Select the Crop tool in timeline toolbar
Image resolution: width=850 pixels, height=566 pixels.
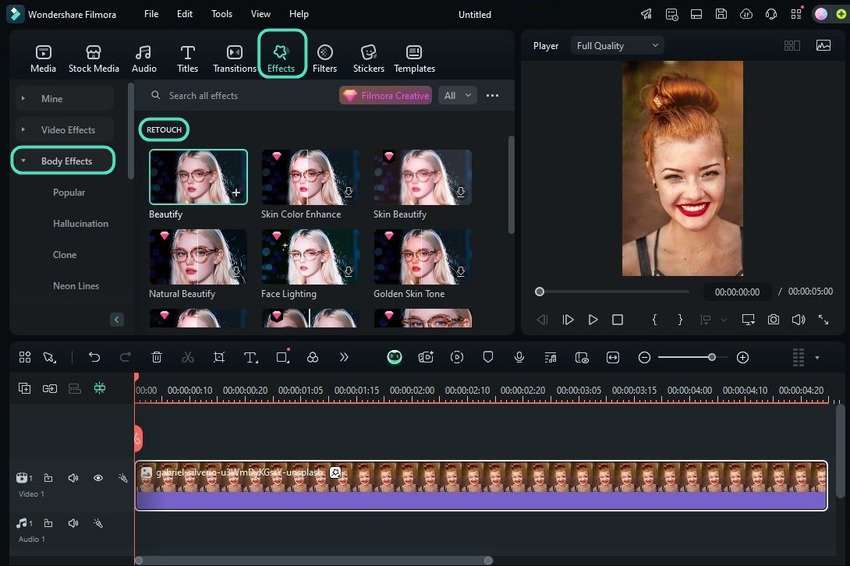219,357
